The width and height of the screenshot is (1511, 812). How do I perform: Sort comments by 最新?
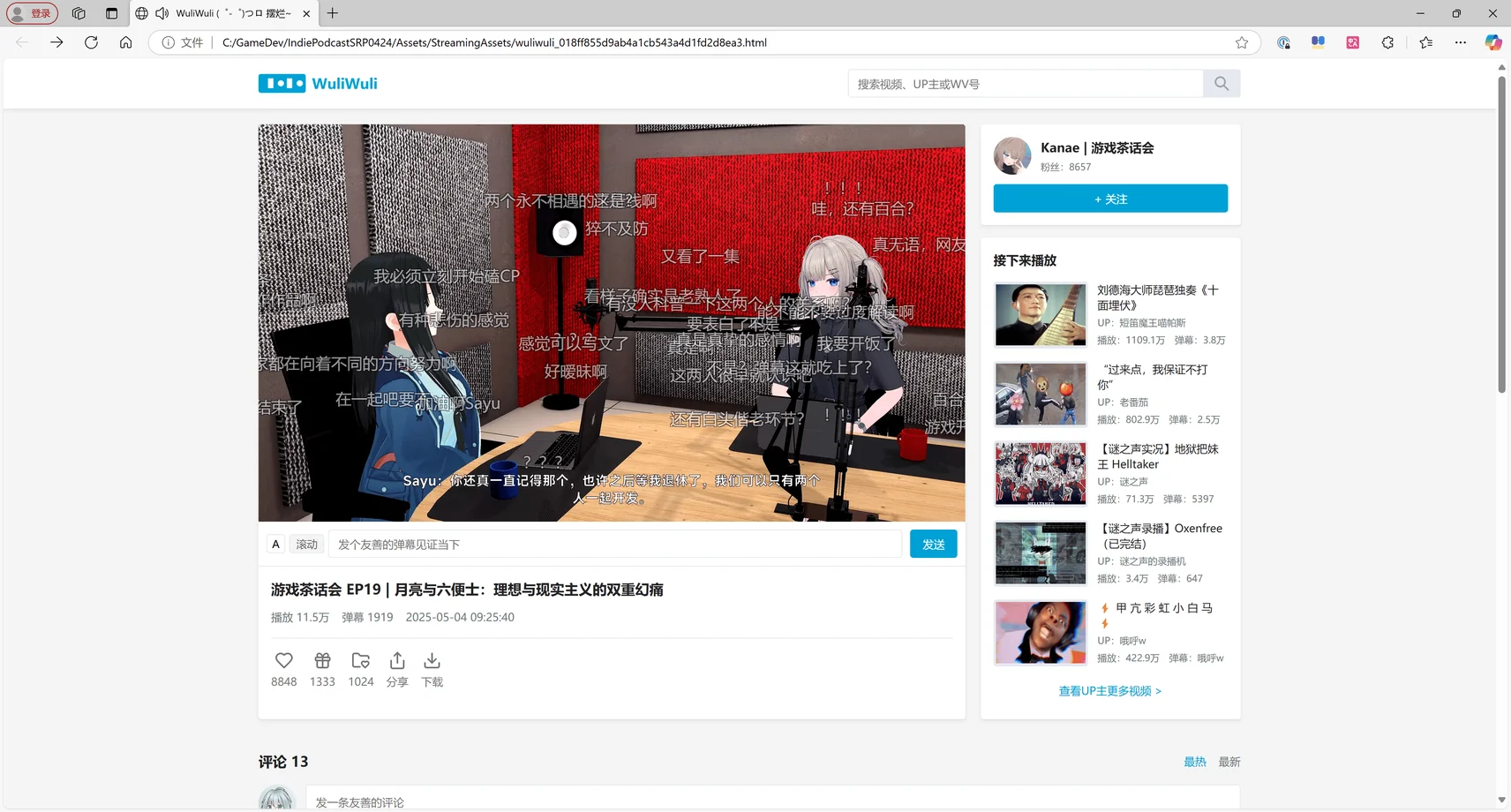1229,762
